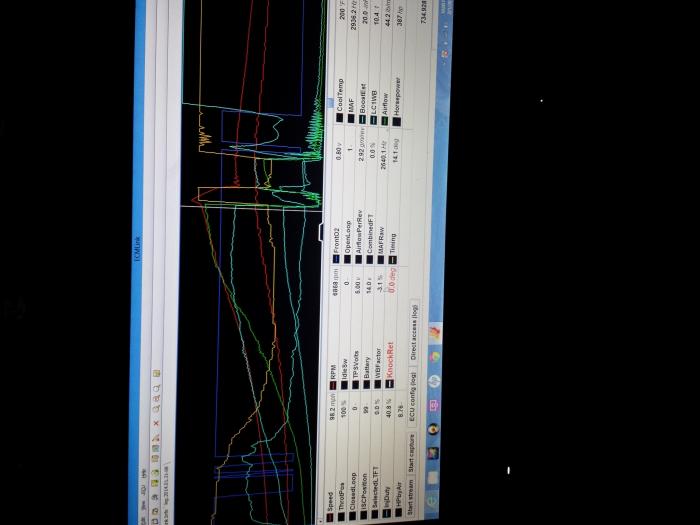The width and height of the screenshot is (700, 525).
Task: Toggle the KnockRet trace color box
Action: click(390, 383)
